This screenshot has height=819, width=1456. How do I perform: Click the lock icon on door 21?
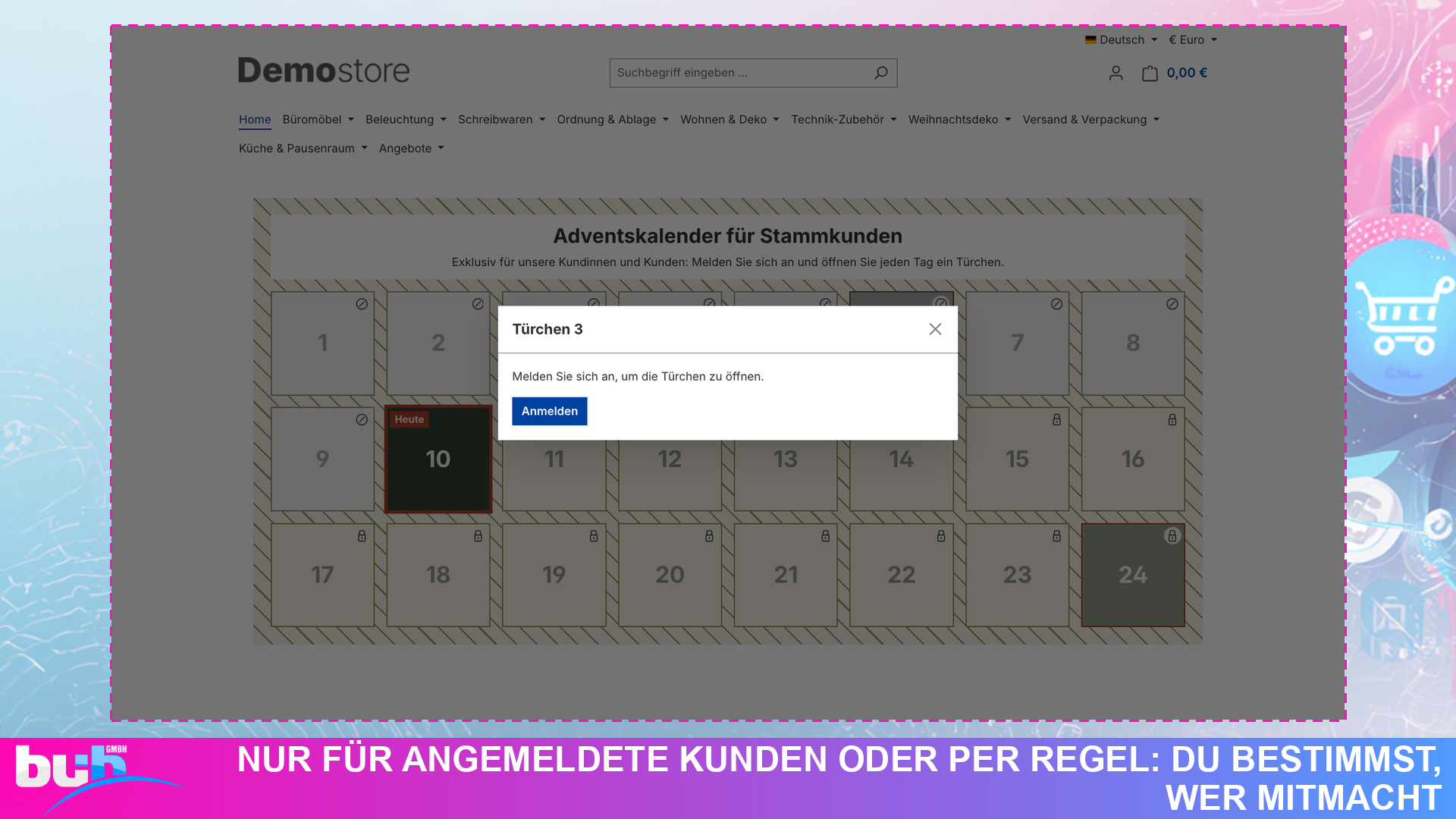(x=825, y=536)
